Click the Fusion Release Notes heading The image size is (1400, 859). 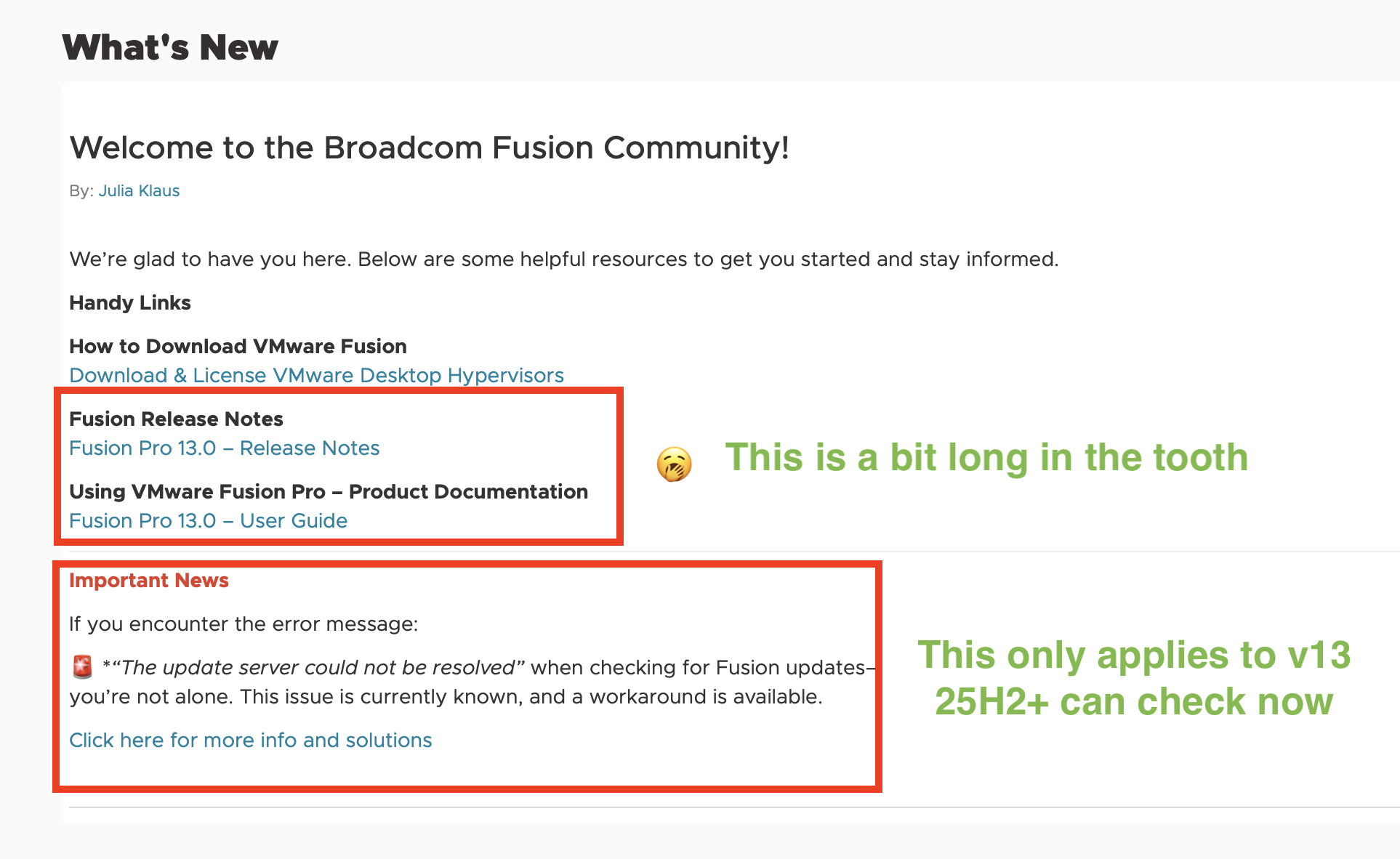(176, 419)
